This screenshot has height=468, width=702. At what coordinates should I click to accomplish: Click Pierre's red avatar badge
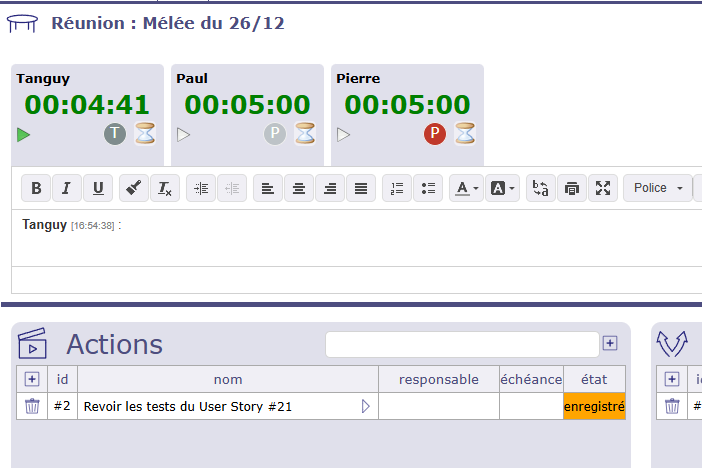coord(434,134)
